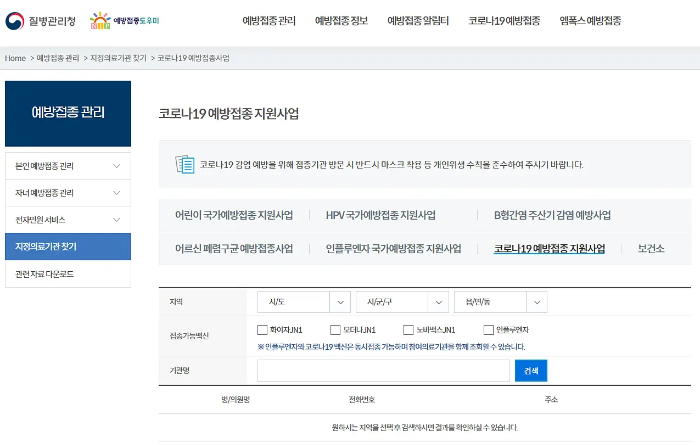Click the 접종가능백신 row label
The image size is (700, 445).
pyautogui.click(x=189, y=336)
